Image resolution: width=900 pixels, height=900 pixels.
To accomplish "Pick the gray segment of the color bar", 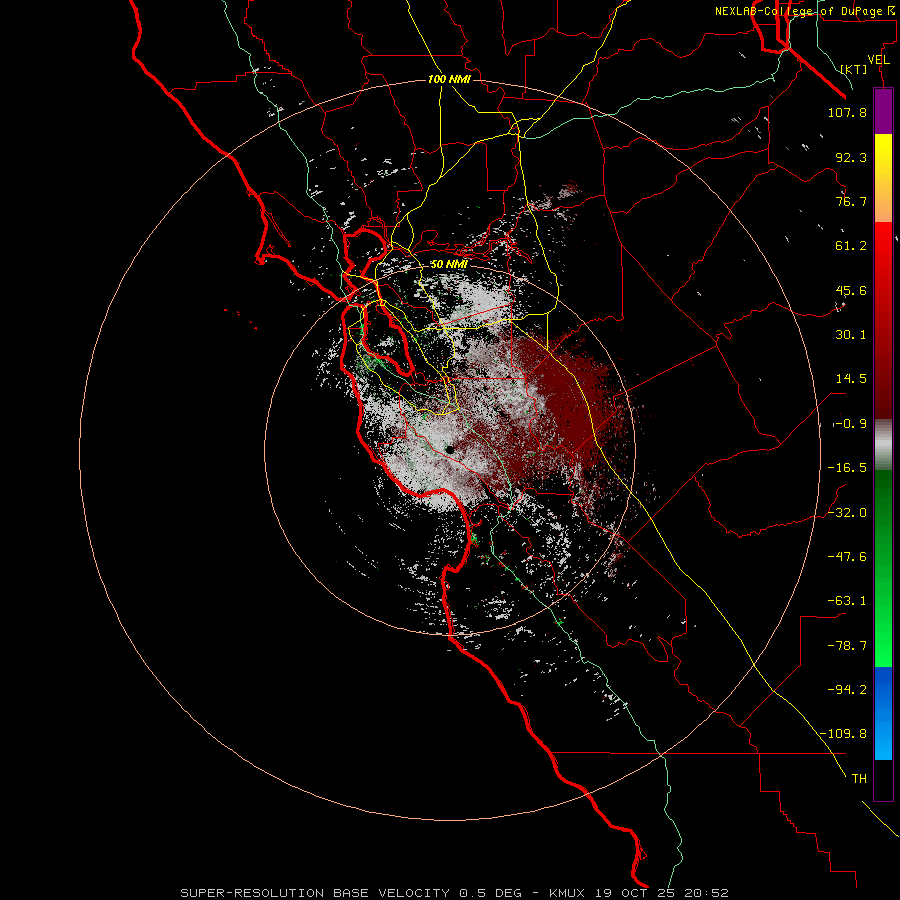I will tap(883, 445).
